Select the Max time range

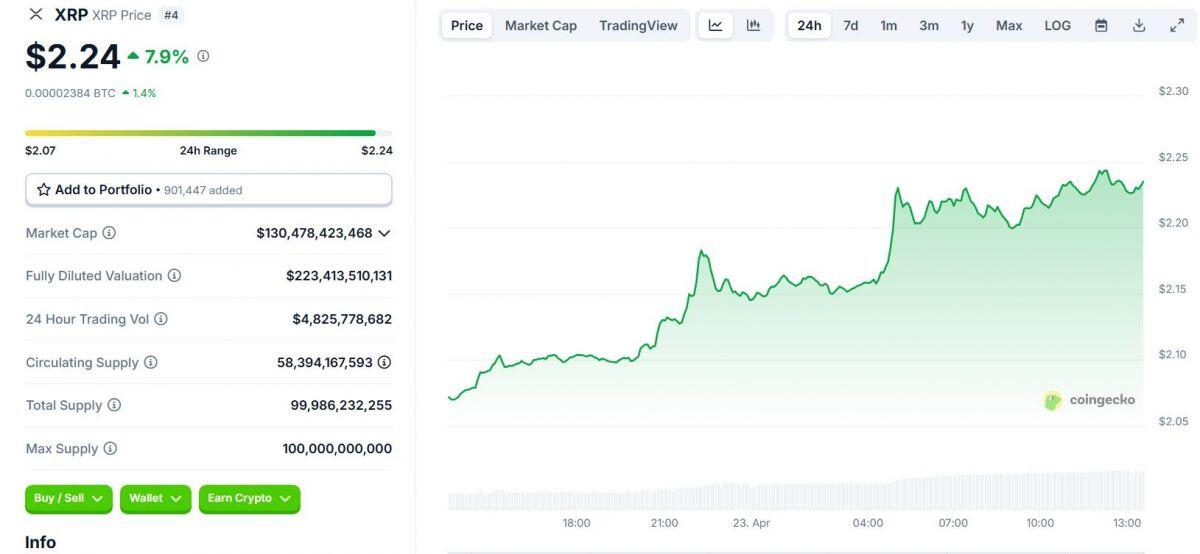(1009, 26)
